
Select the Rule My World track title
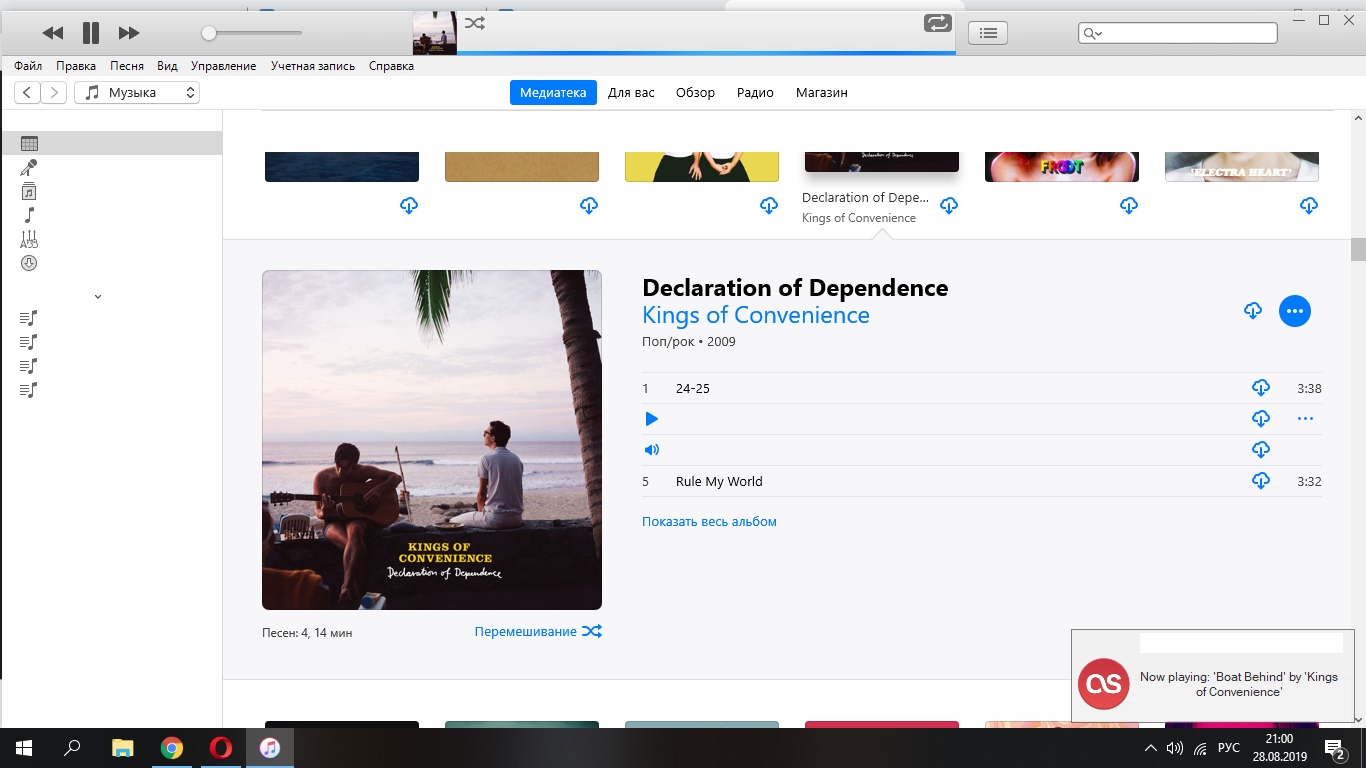(719, 482)
